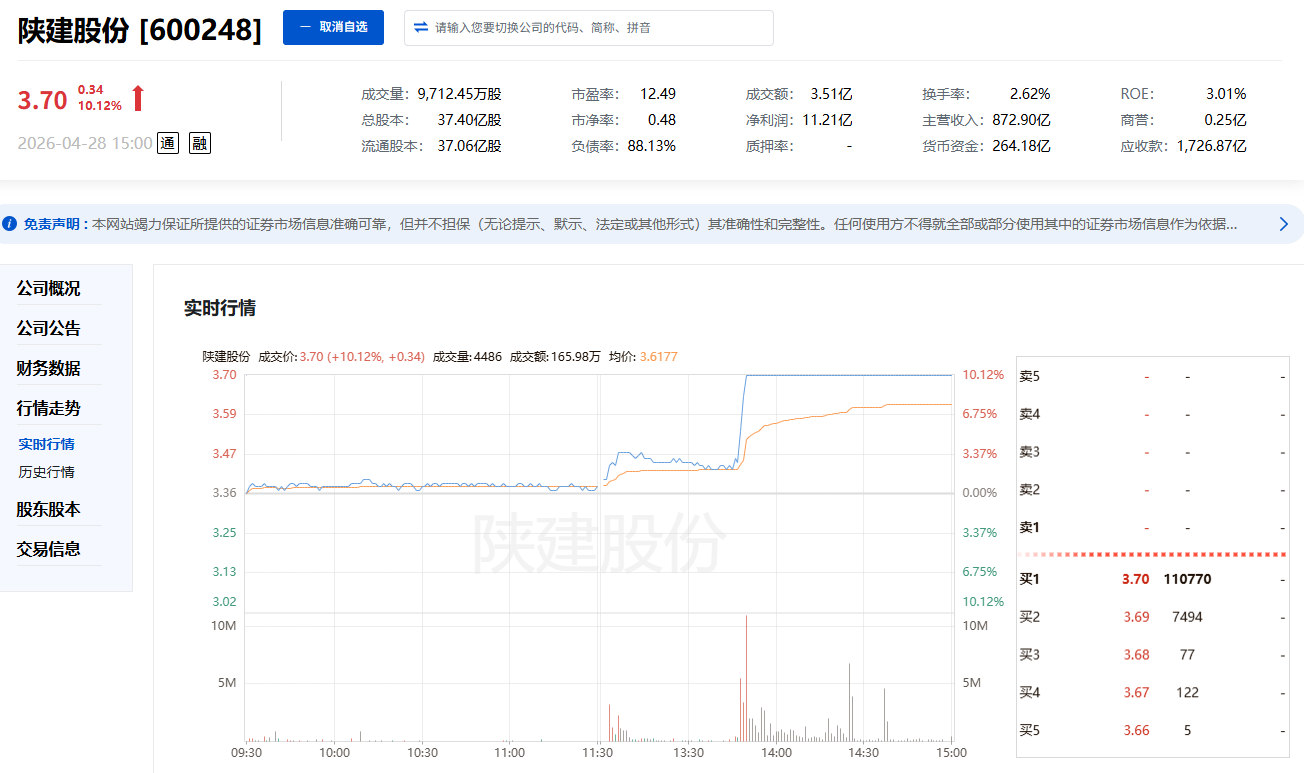Click the 买3 price 3.68

point(1136,655)
